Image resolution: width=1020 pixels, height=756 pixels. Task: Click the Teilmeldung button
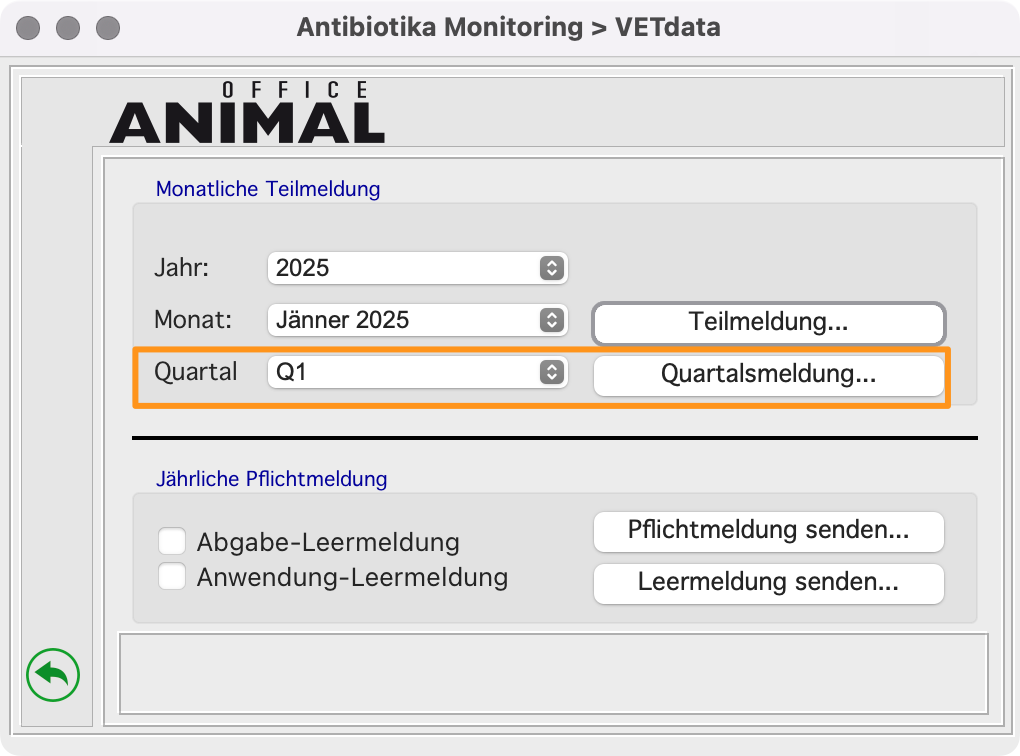(768, 324)
